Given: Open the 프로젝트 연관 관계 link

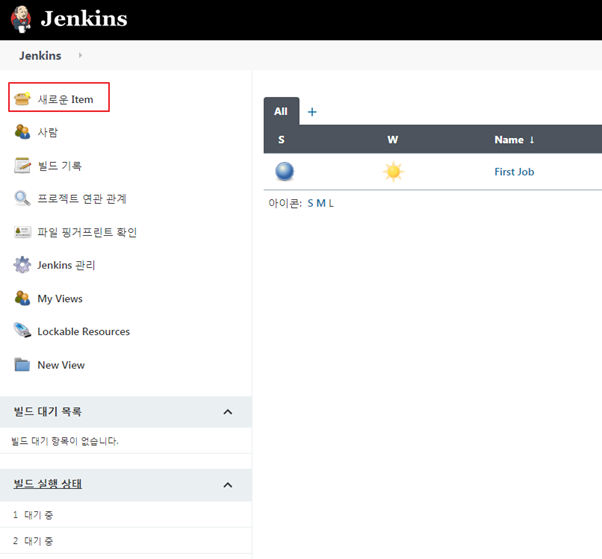Looking at the screenshot, I should click(x=82, y=199).
